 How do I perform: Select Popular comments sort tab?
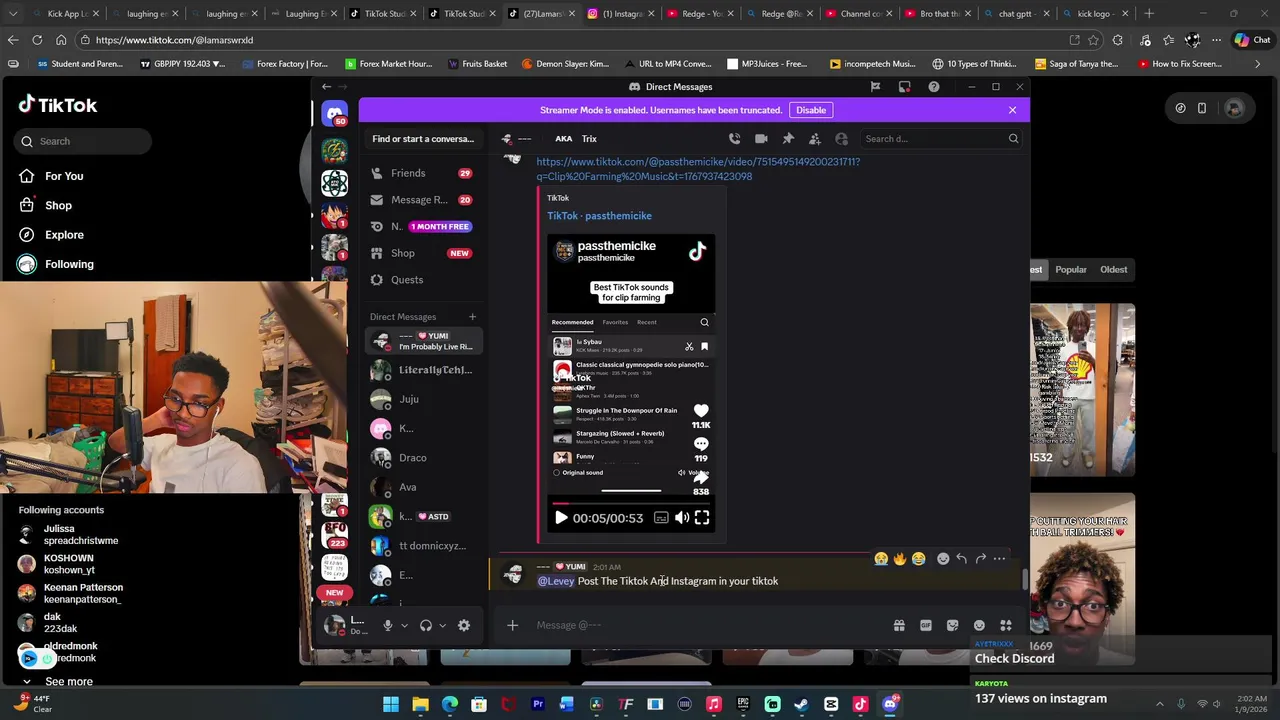tap(1071, 269)
